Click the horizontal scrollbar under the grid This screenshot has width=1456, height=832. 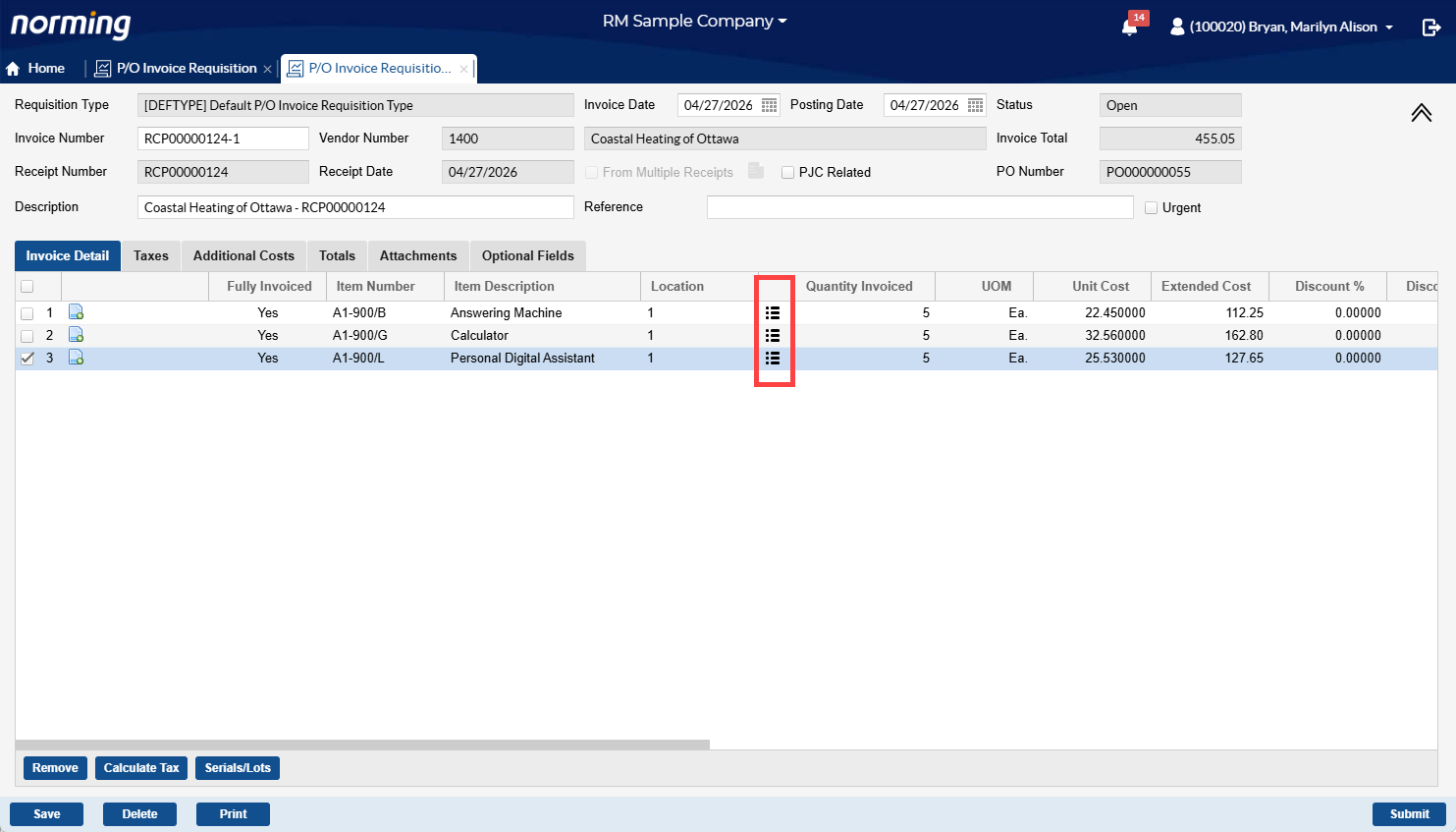tap(362, 745)
